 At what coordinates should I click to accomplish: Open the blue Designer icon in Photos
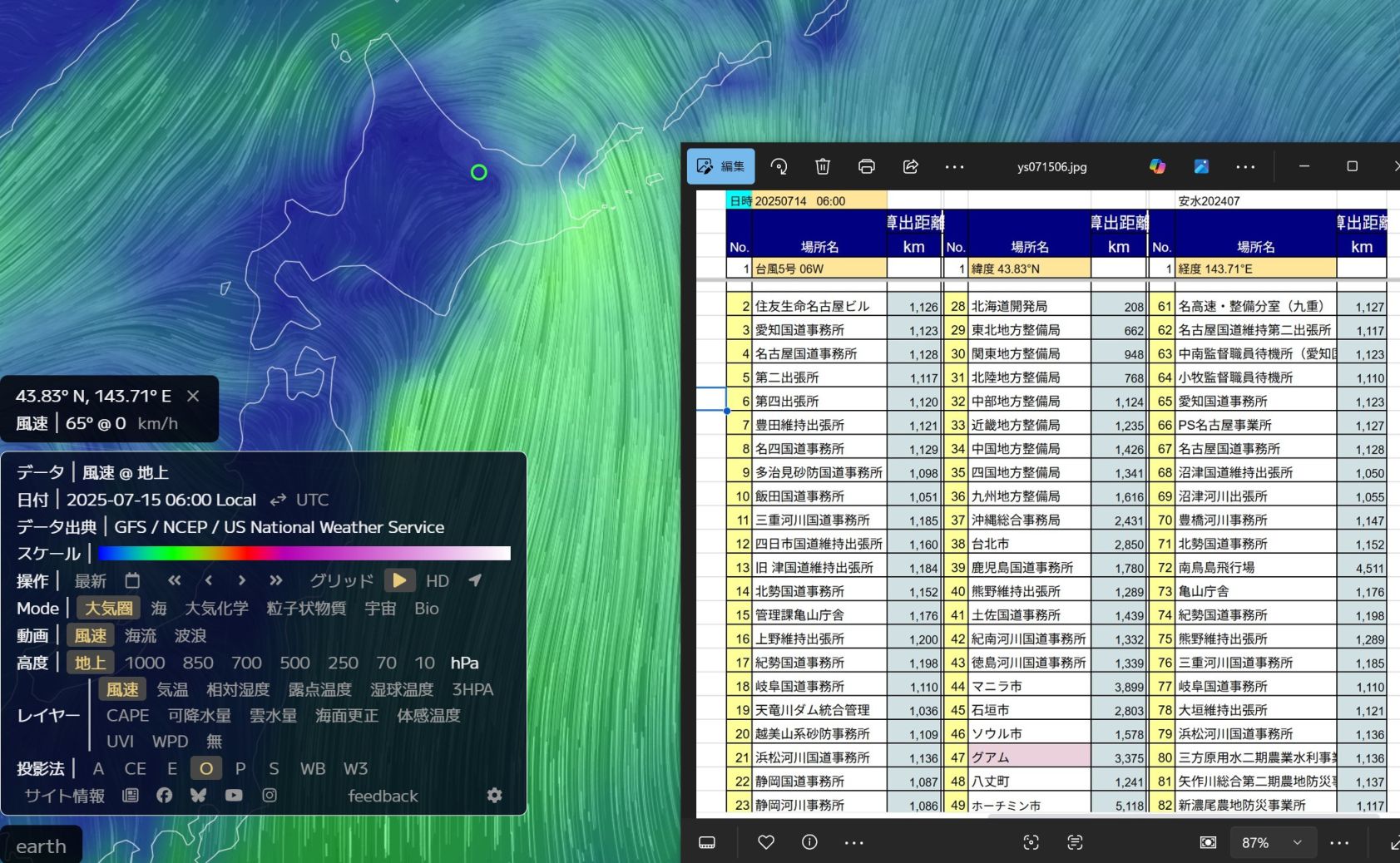1201,166
